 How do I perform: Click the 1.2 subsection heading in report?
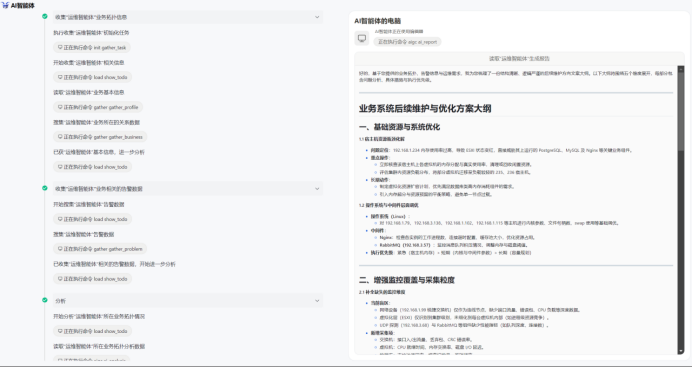[x=389, y=206]
